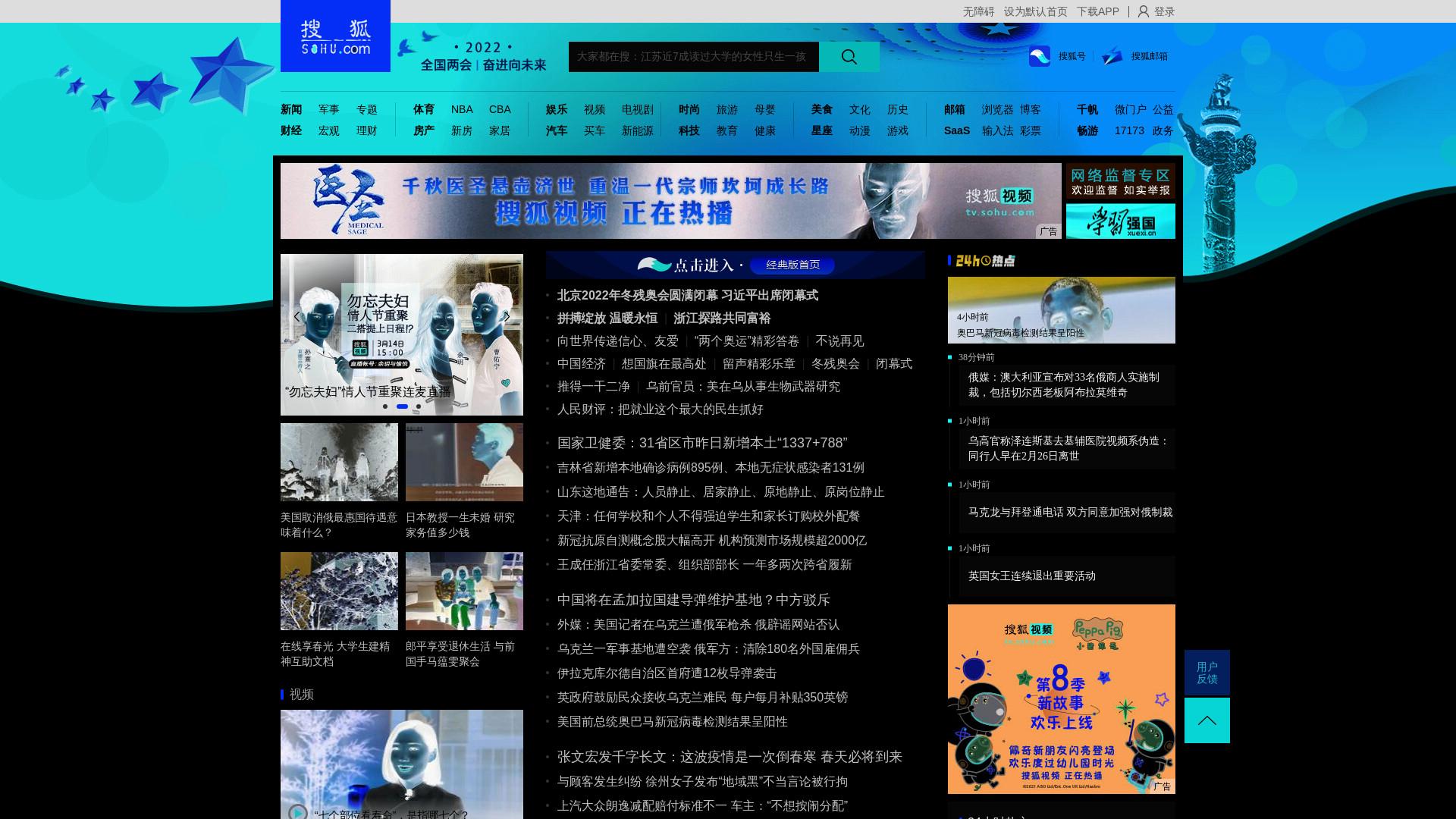Open 拼搏绽放 温暖永恒 headline
Viewport: 1456px width, 819px height.
[607, 318]
